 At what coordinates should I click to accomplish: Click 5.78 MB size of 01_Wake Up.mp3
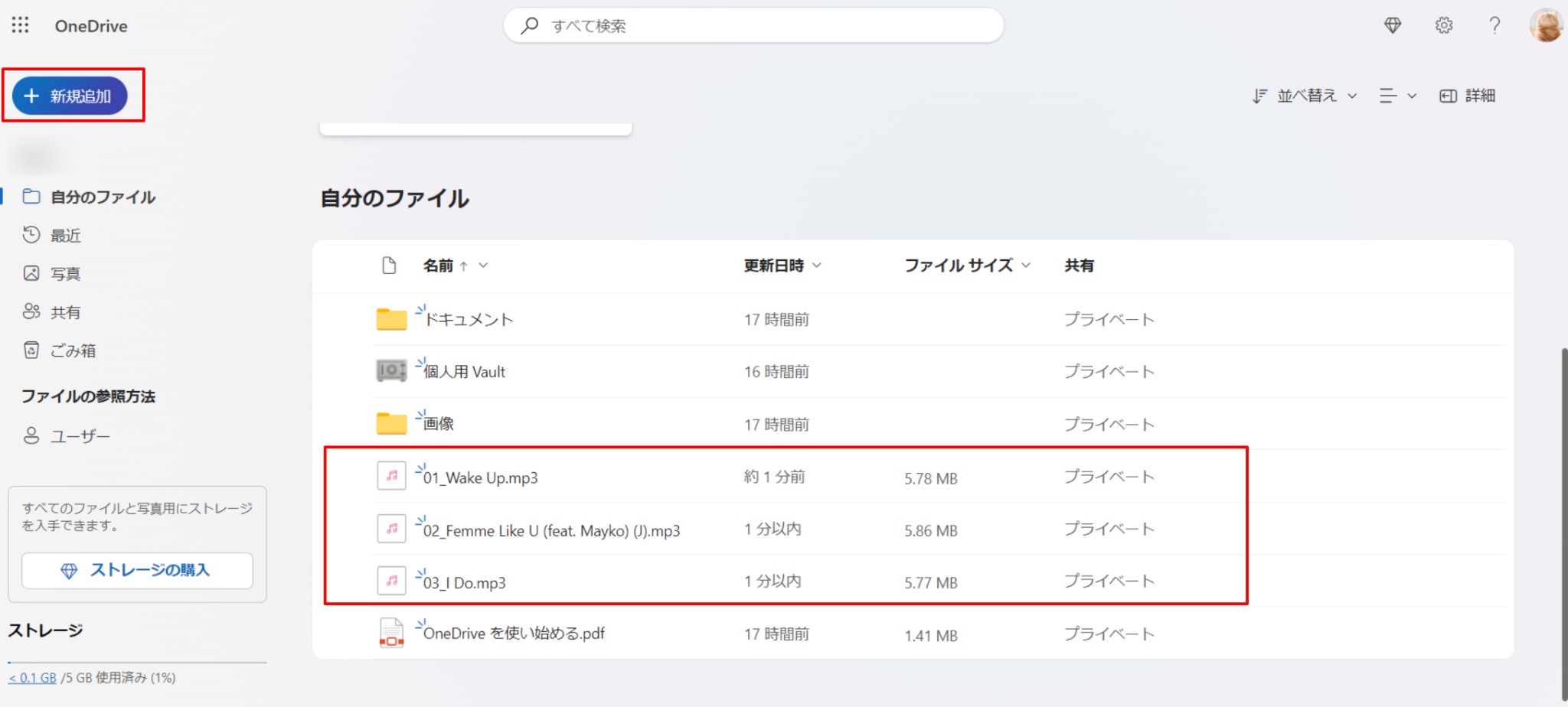(x=931, y=478)
